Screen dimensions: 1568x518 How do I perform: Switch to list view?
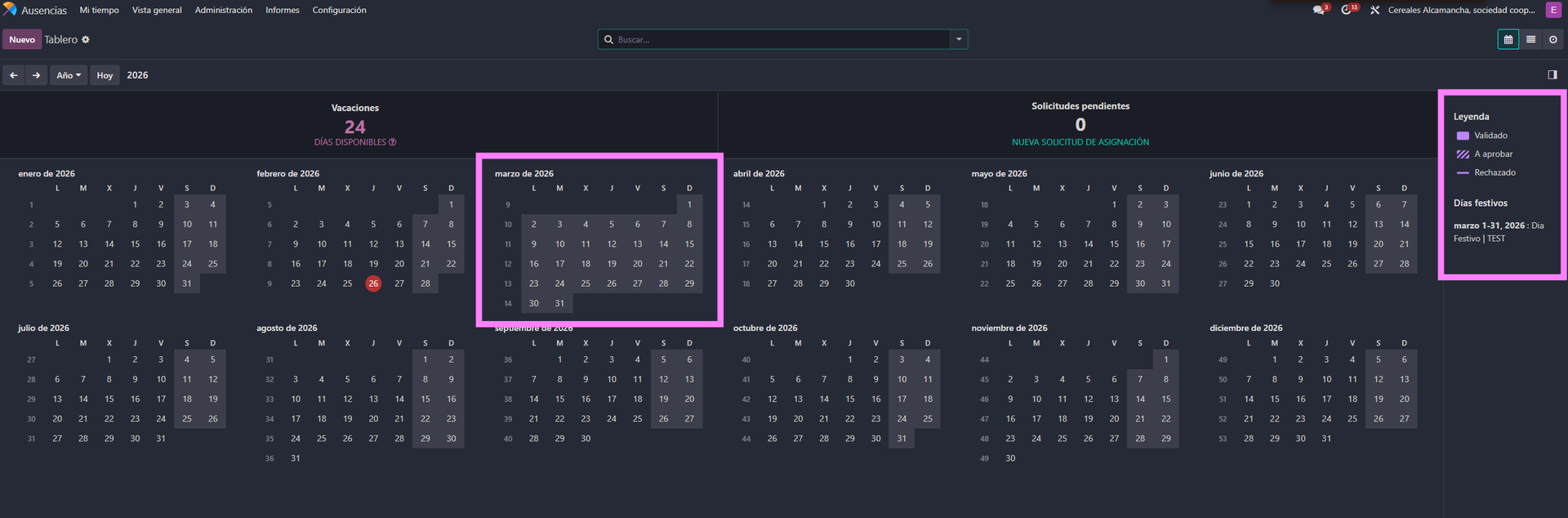pyautogui.click(x=1530, y=39)
